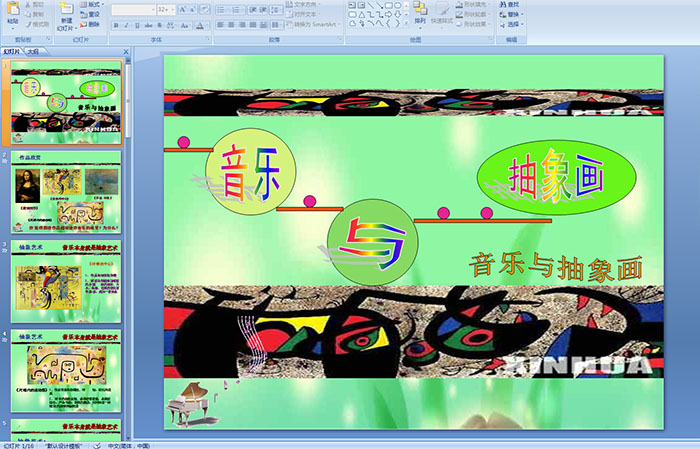The image size is (700, 449).
Task: Open the Layout (版式) dropdown
Action: tap(92, 4)
